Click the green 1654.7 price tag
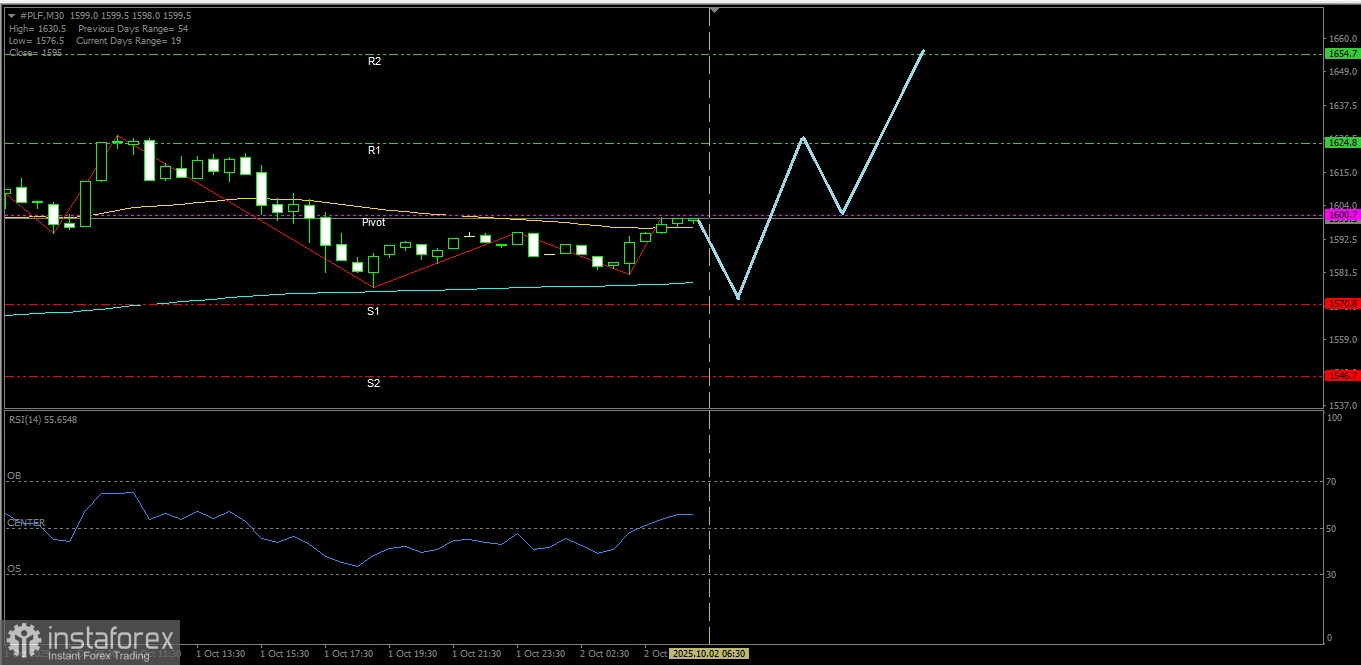 (1341, 54)
